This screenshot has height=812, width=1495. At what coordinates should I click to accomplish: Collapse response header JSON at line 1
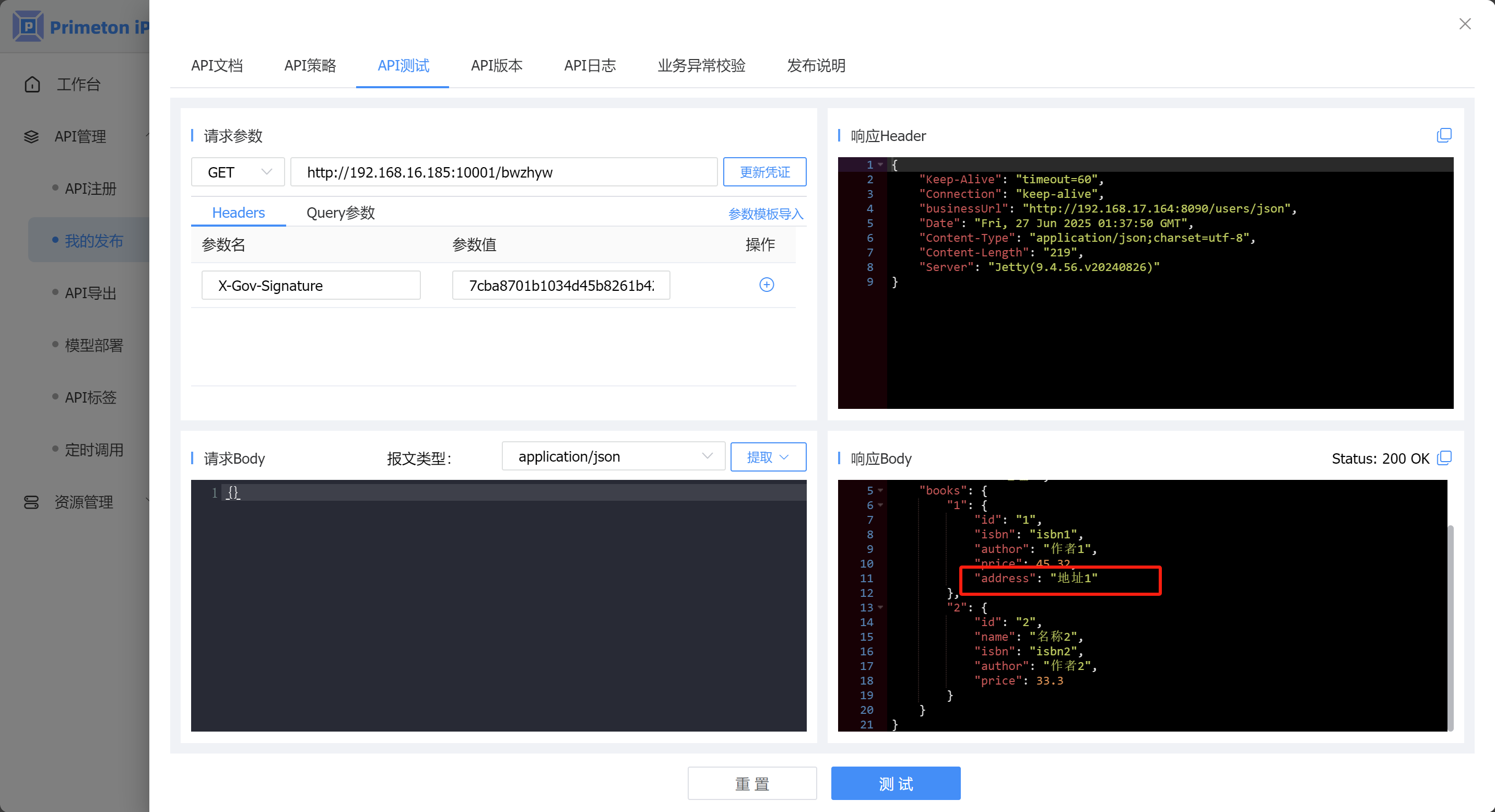coord(880,165)
